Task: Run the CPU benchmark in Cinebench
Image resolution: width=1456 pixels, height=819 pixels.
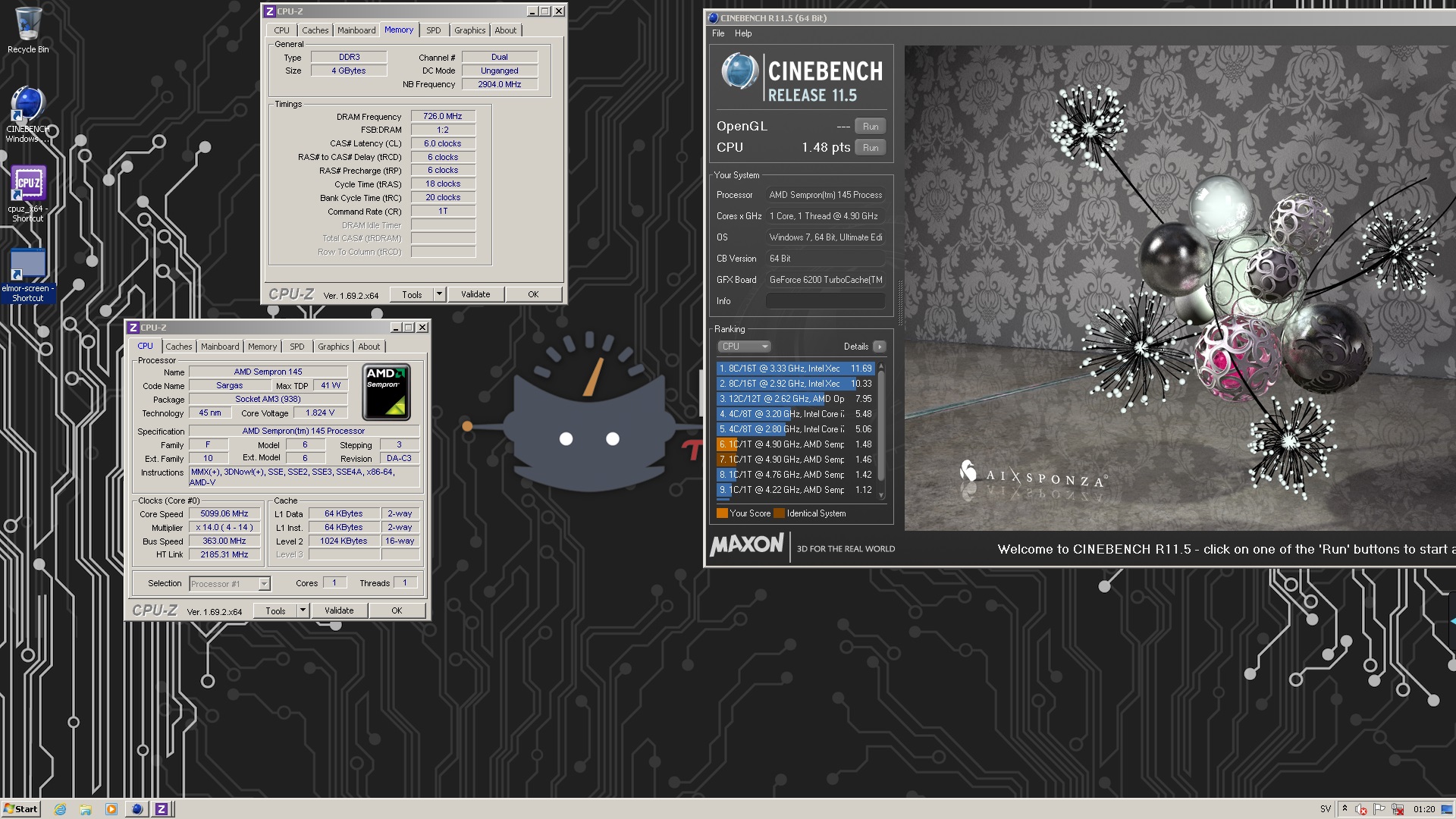Action: (871, 148)
